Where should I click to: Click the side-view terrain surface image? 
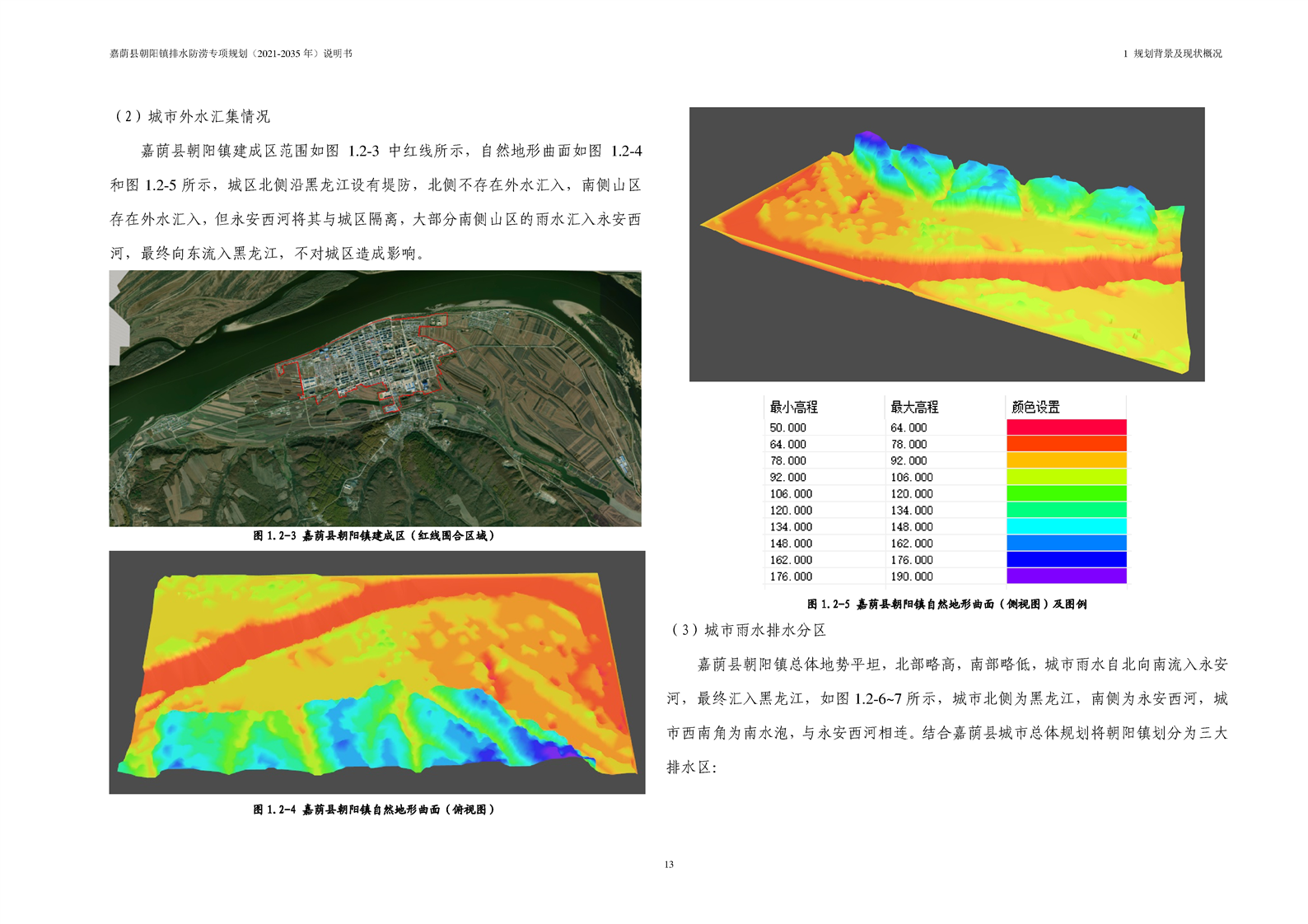(946, 244)
